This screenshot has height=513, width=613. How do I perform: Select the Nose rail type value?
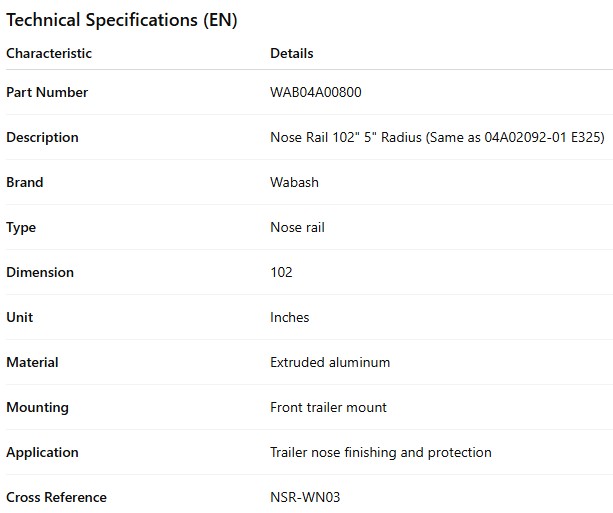coord(297,227)
